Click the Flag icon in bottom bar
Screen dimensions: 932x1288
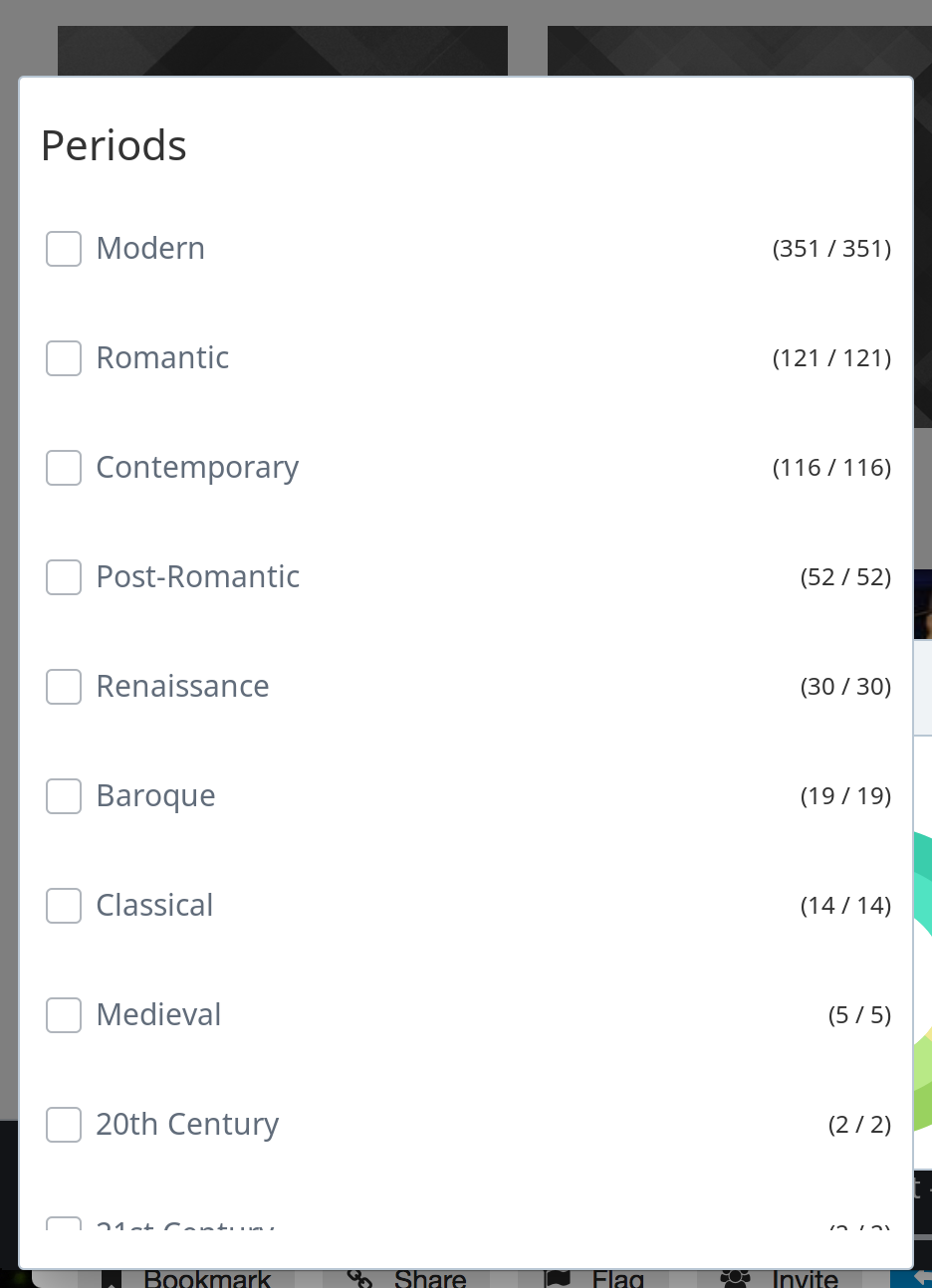[558, 1279]
